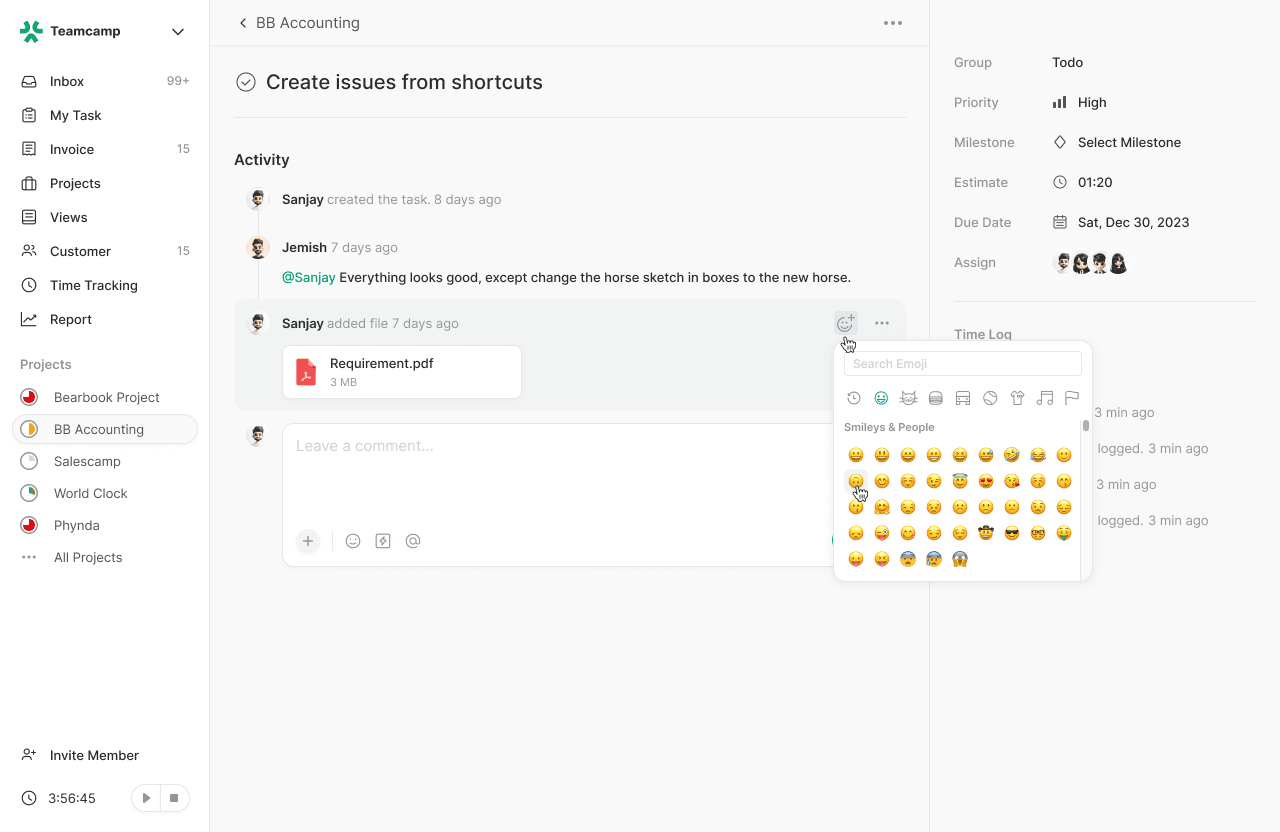
Task: Click the Invite Member link
Action: (94, 755)
